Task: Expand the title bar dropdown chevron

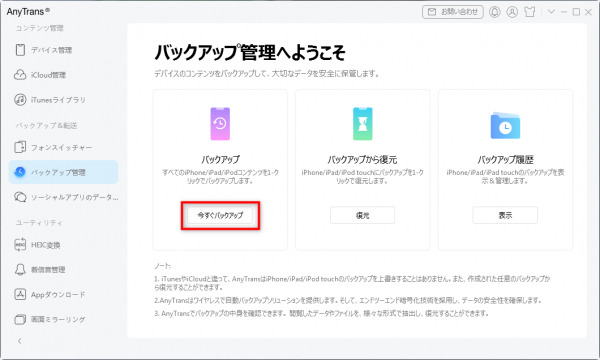Action: pos(551,12)
